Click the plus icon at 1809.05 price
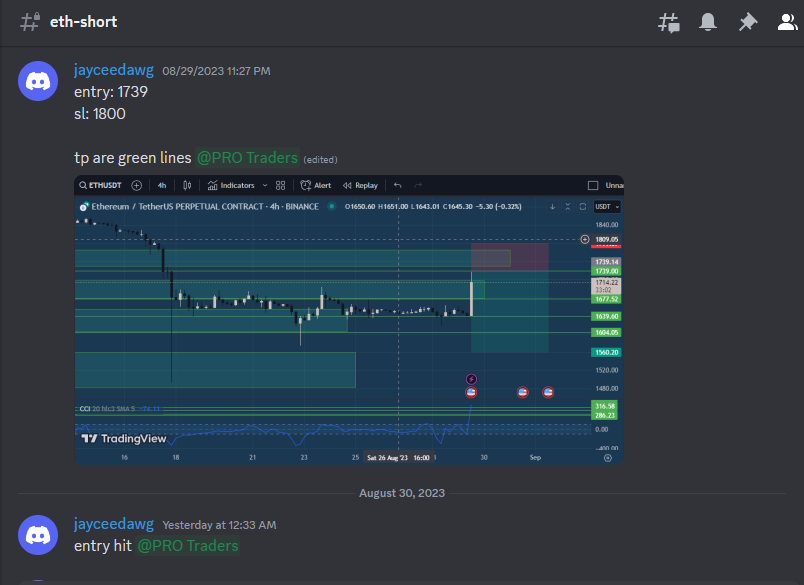 click(x=585, y=239)
